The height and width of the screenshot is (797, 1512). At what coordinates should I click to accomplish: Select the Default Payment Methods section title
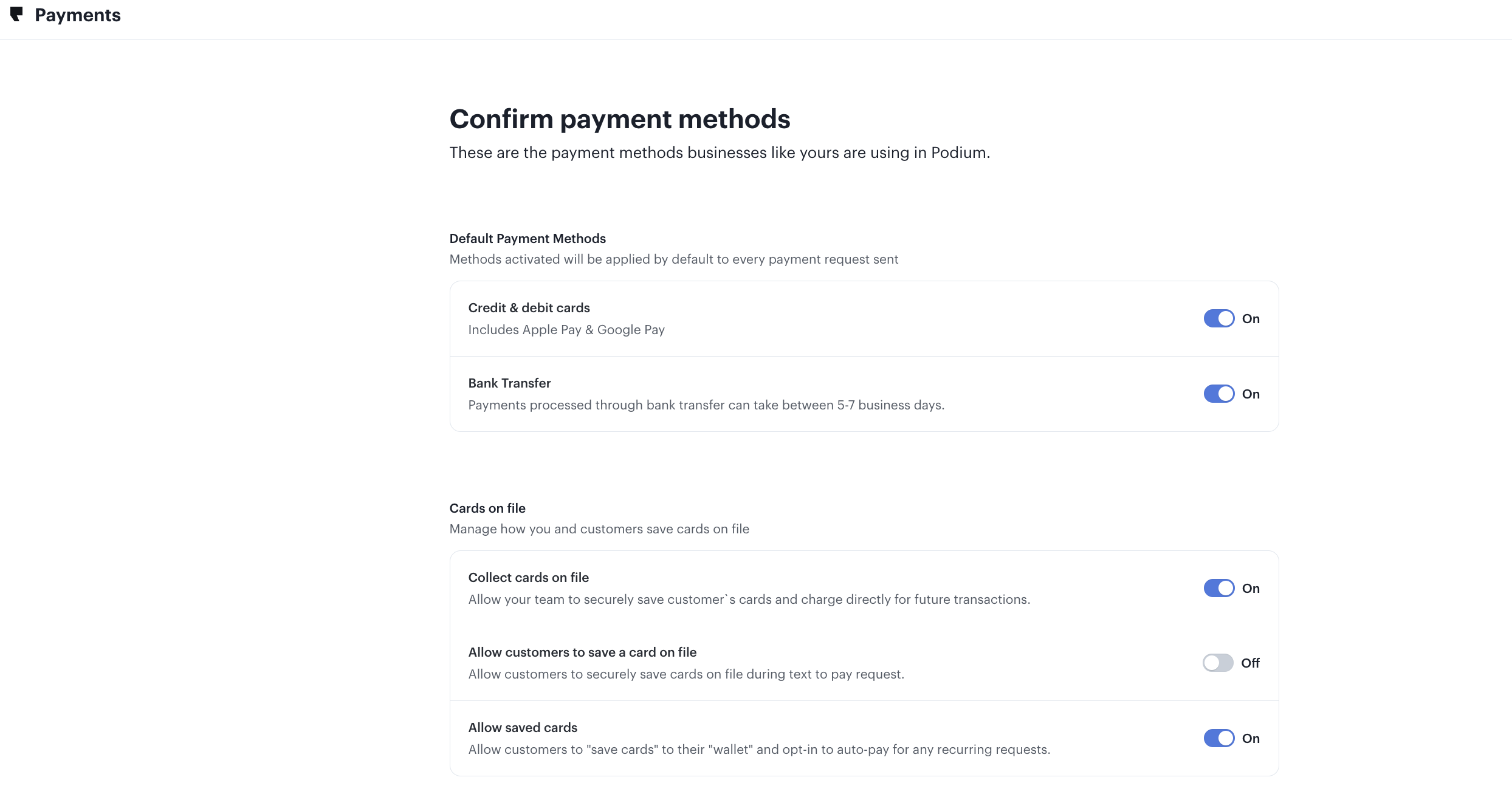(x=527, y=239)
